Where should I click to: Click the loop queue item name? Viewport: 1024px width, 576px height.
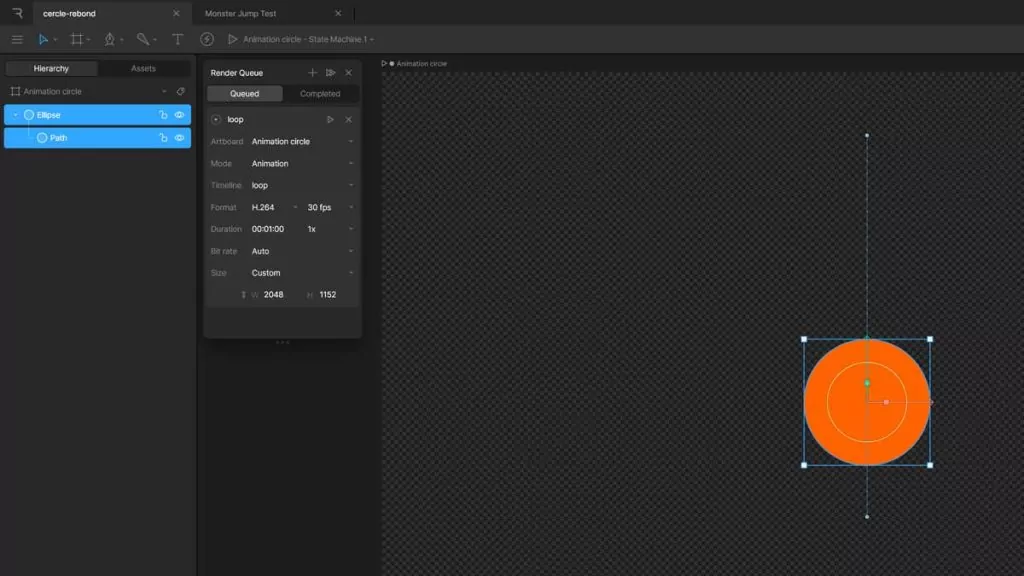pyautogui.click(x=235, y=120)
